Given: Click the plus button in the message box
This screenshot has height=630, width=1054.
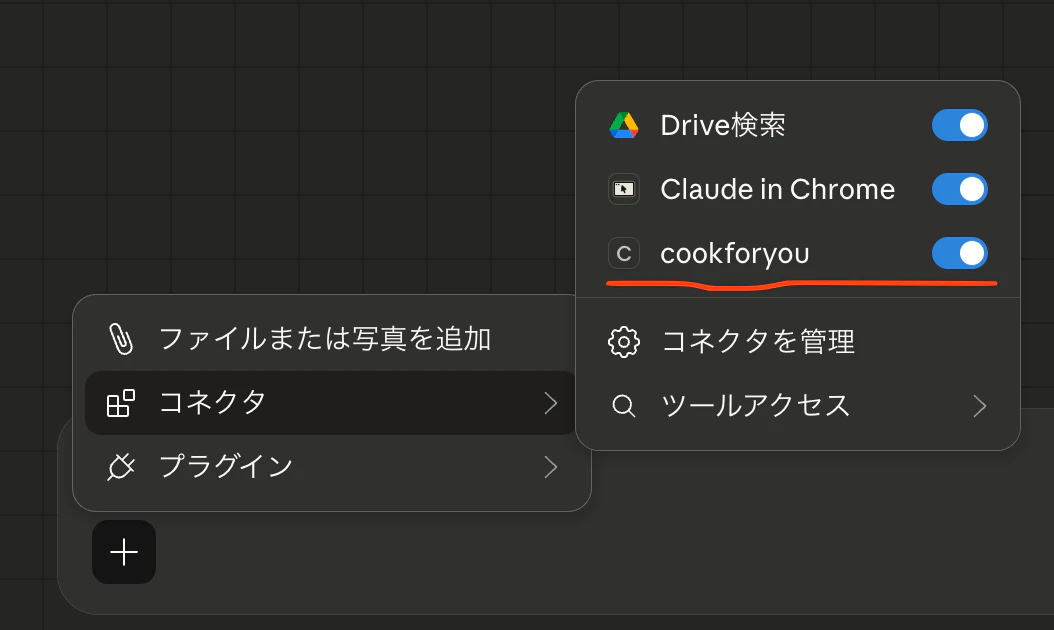Looking at the screenshot, I should pos(124,552).
